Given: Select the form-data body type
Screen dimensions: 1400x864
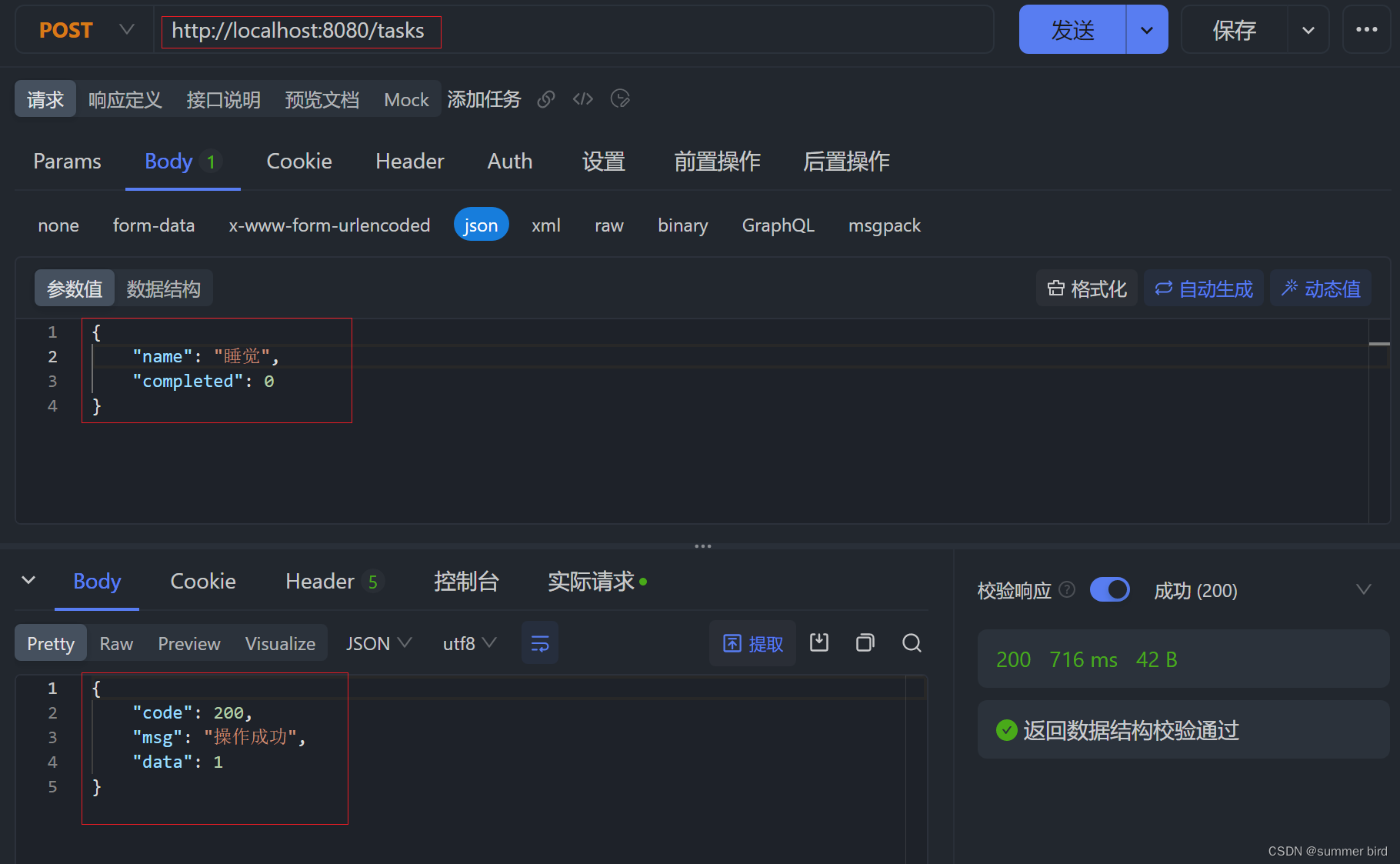Looking at the screenshot, I should 154,225.
